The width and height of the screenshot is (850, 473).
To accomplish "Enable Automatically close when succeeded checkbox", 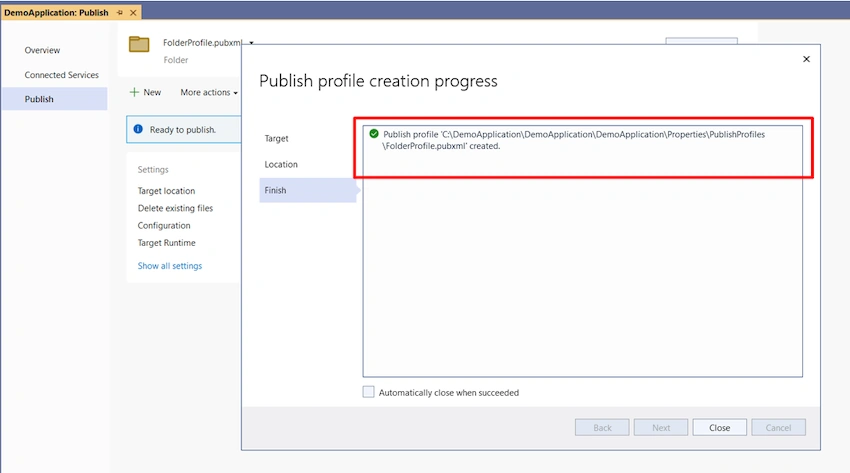I will (369, 392).
